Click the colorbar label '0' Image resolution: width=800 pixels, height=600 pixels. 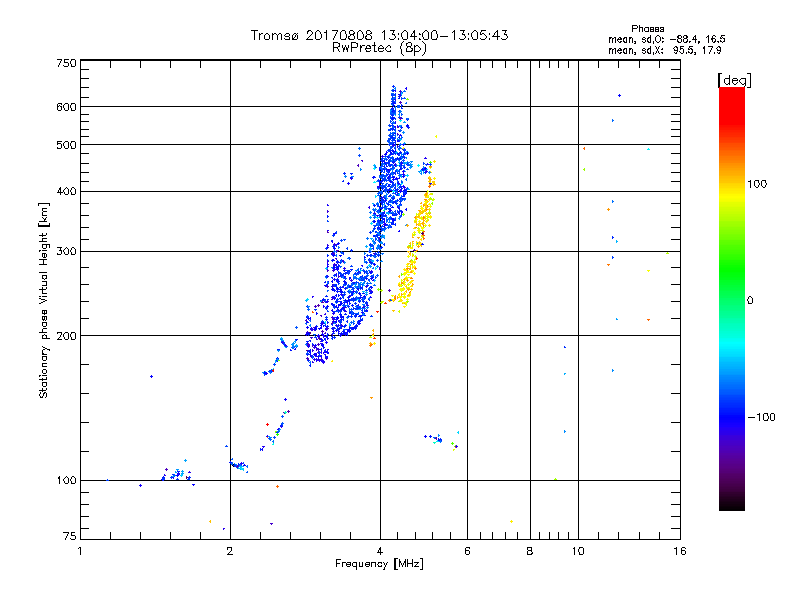750,301
